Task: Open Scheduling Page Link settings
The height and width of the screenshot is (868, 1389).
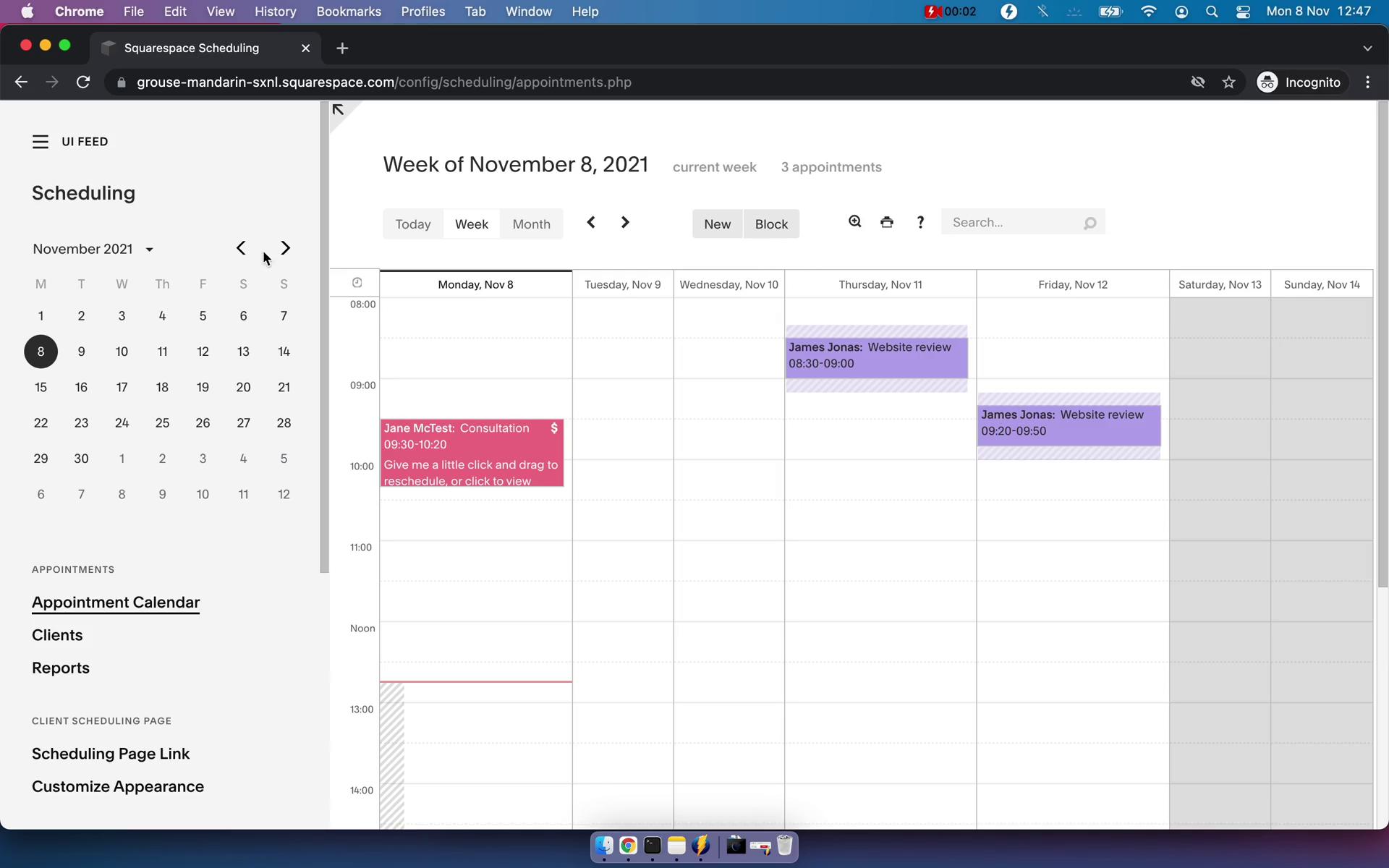Action: [x=110, y=753]
